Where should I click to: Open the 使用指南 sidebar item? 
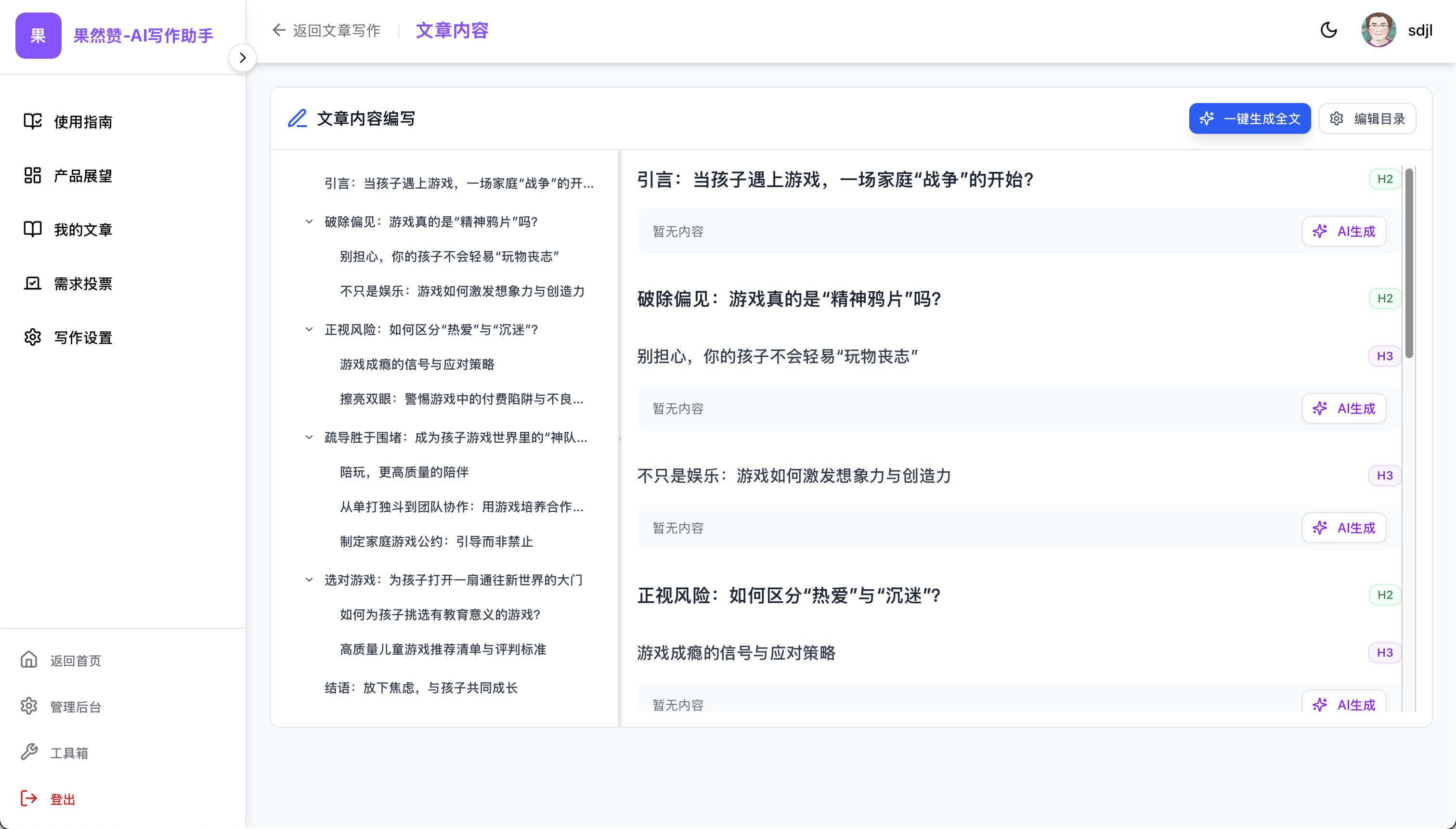[82, 122]
